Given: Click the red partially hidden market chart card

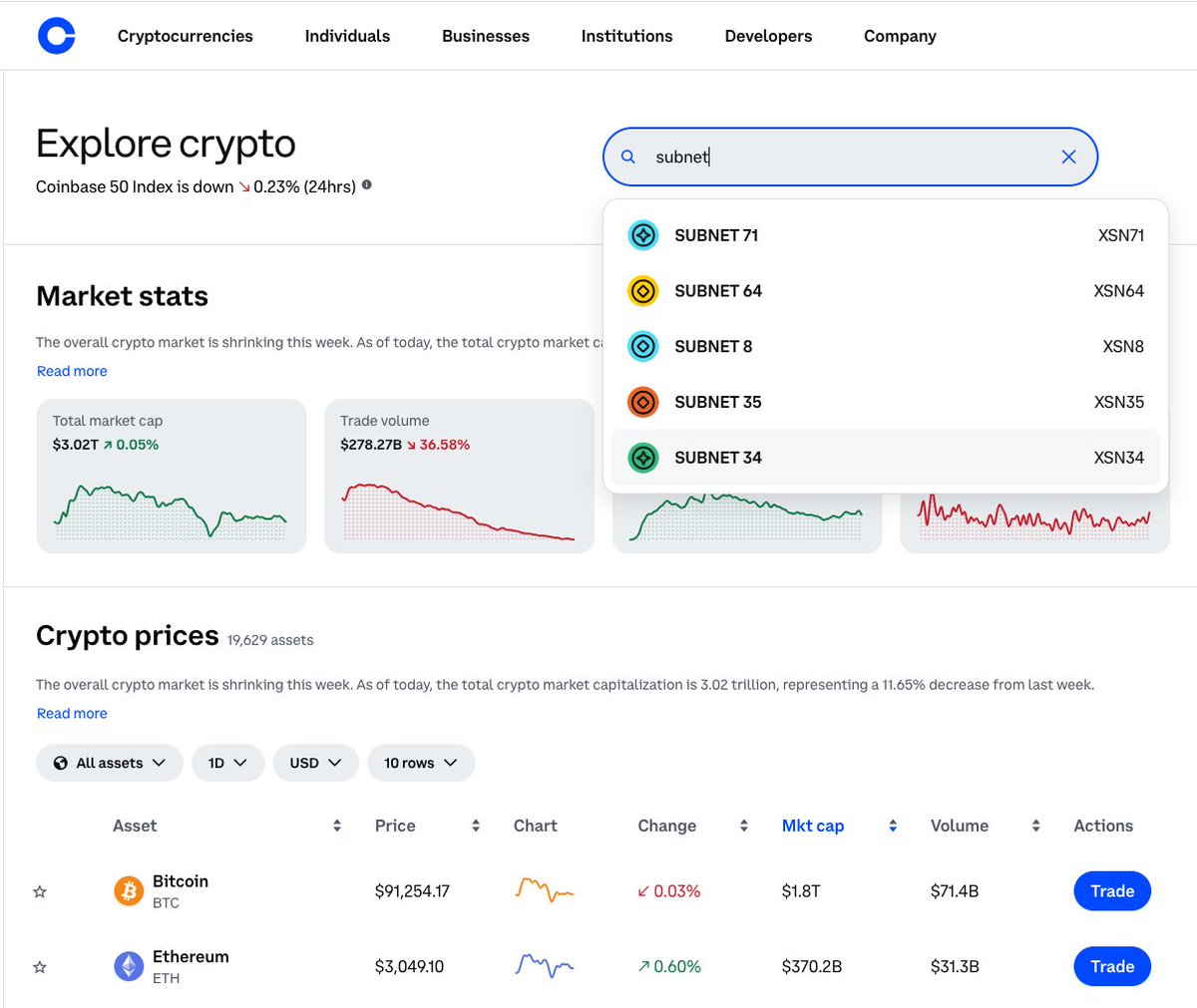Looking at the screenshot, I should (x=1034, y=522).
